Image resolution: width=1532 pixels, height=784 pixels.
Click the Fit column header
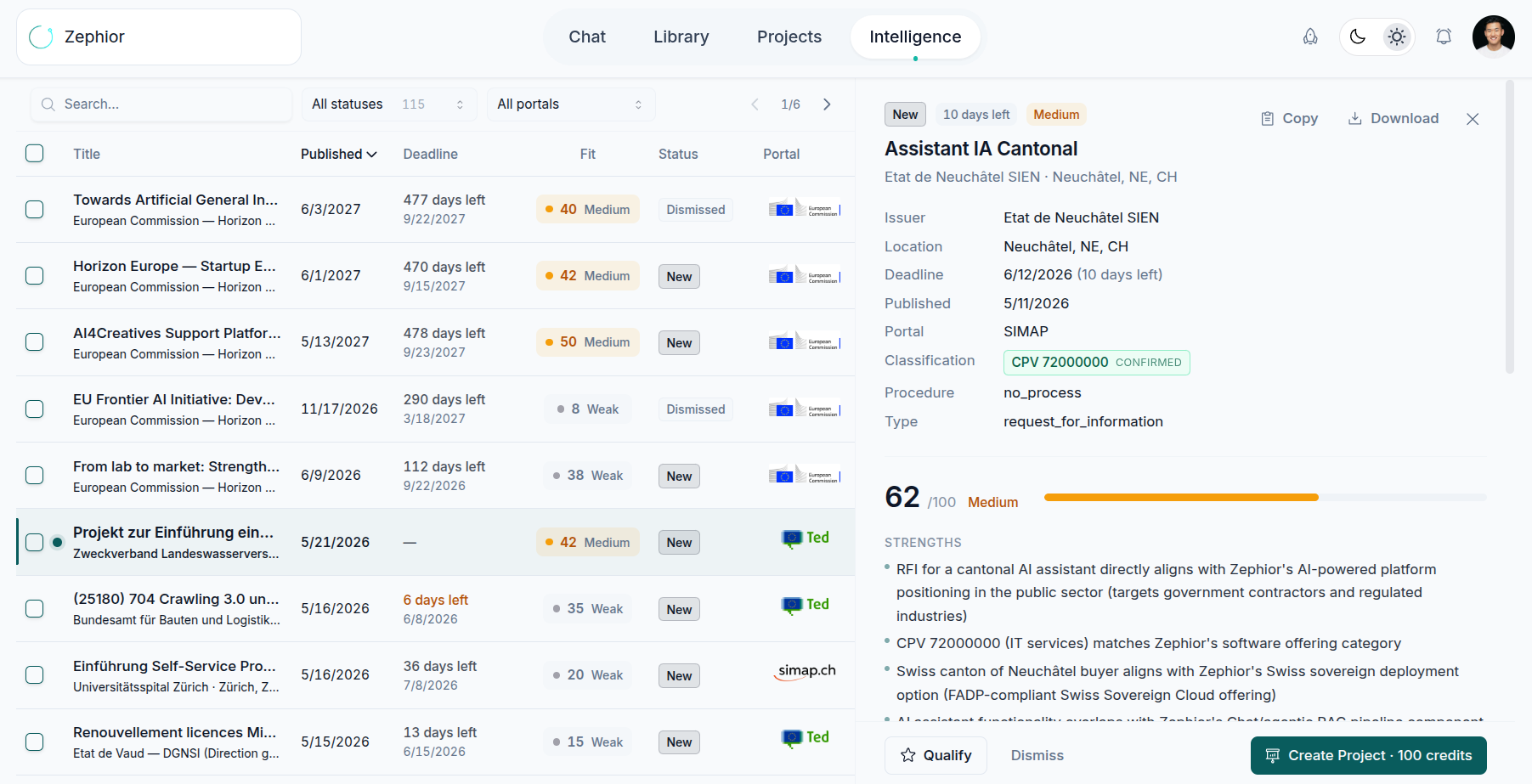point(588,154)
